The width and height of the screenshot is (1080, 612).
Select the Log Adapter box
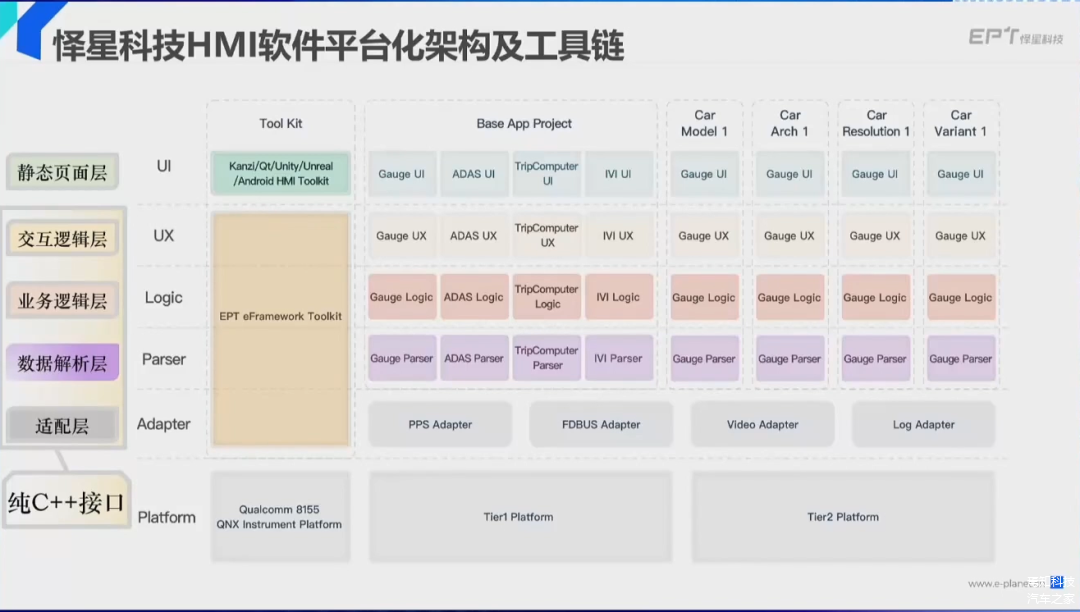(x=923, y=424)
